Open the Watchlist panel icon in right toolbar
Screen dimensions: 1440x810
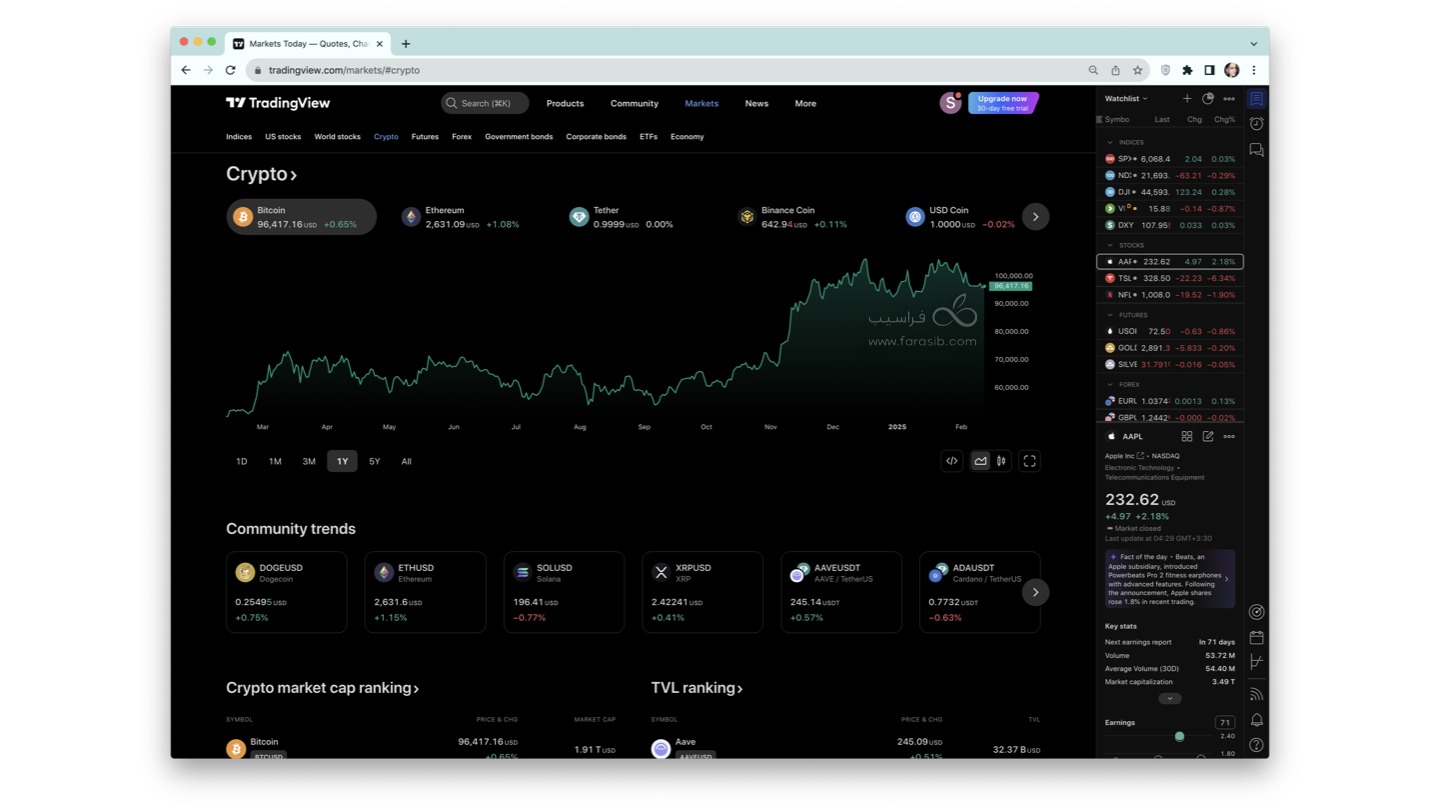point(1256,99)
